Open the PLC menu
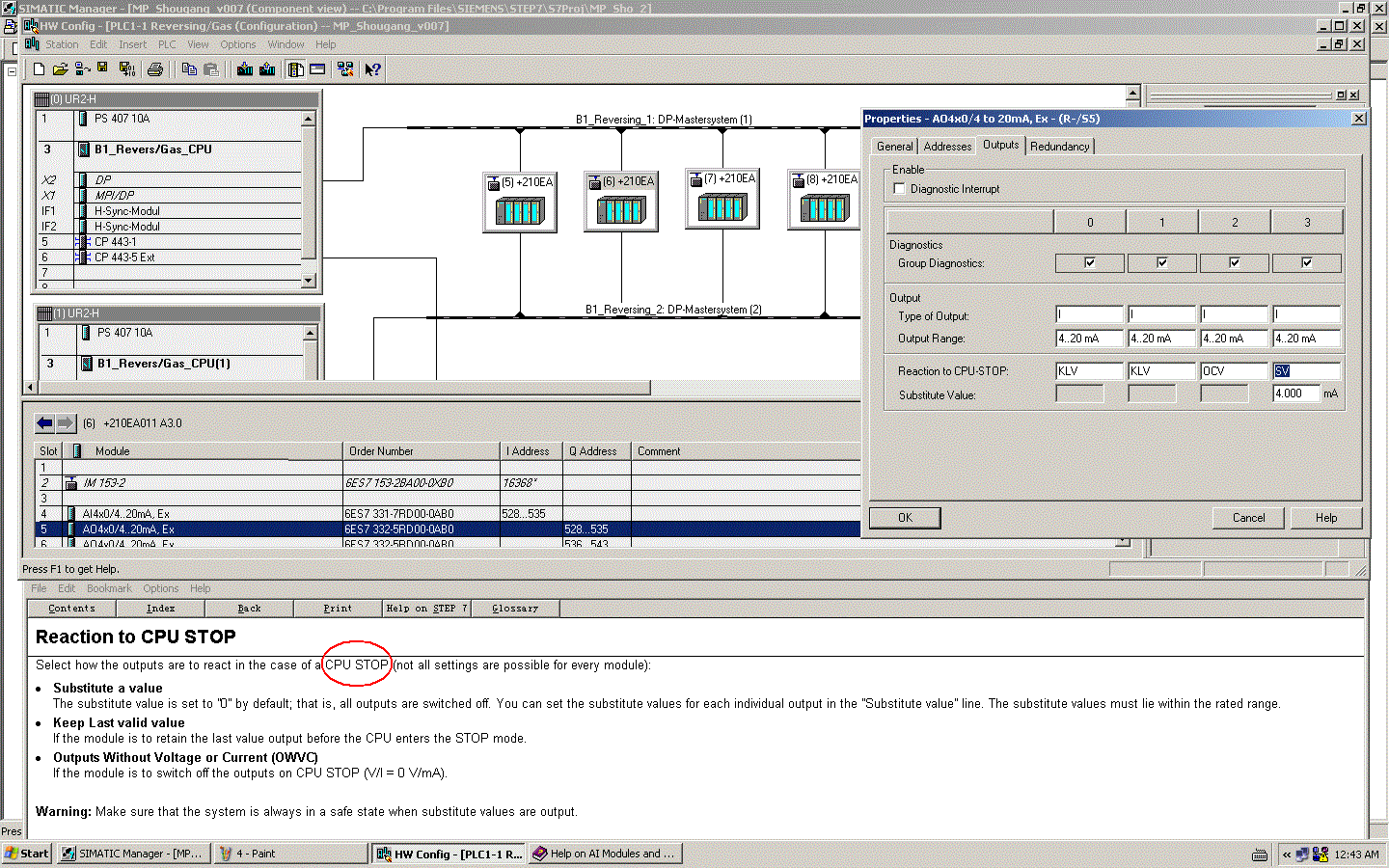Viewport: 1389px width, 868px height. click(x=167, y=44)
